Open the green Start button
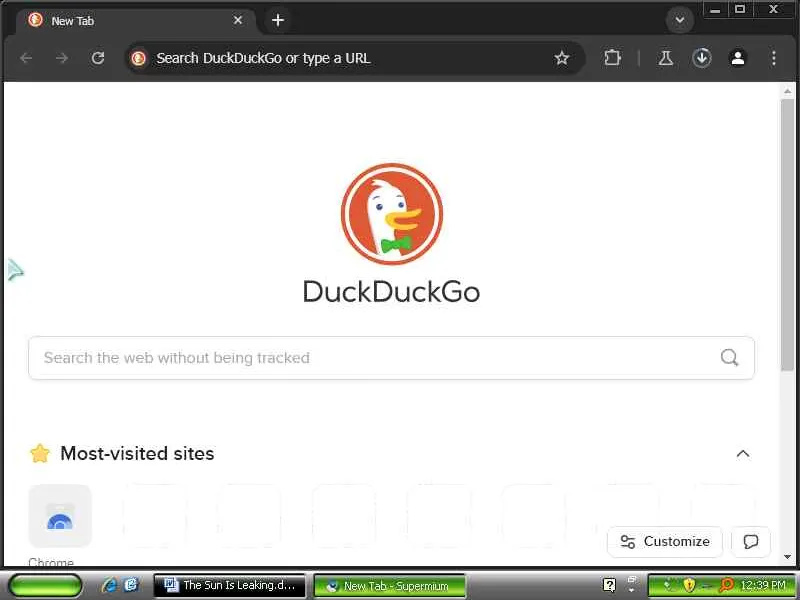 point(45,585)
